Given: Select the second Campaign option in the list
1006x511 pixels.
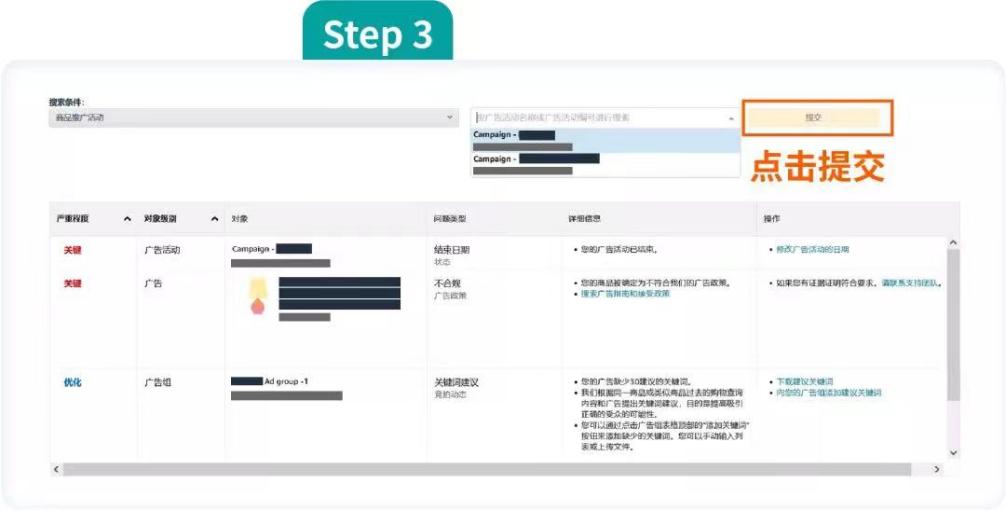Looking at the screenshot, I should coord(606,164).
